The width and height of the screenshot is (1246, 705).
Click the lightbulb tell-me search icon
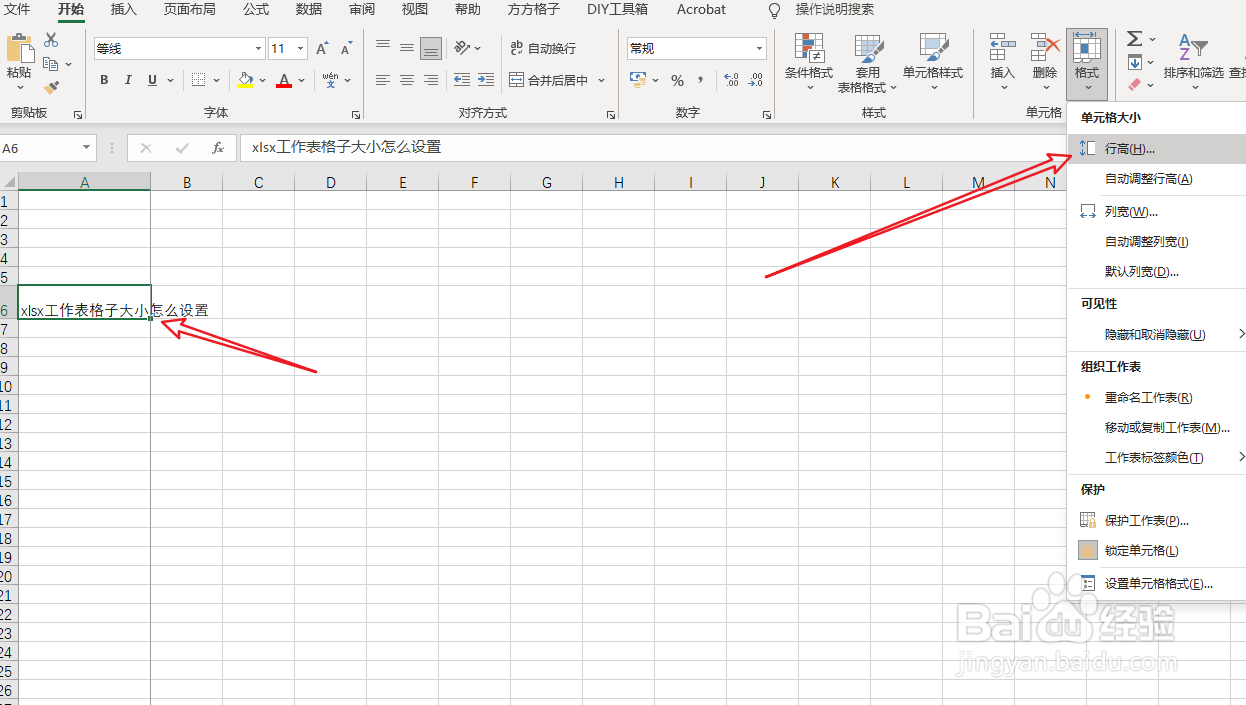774,10
